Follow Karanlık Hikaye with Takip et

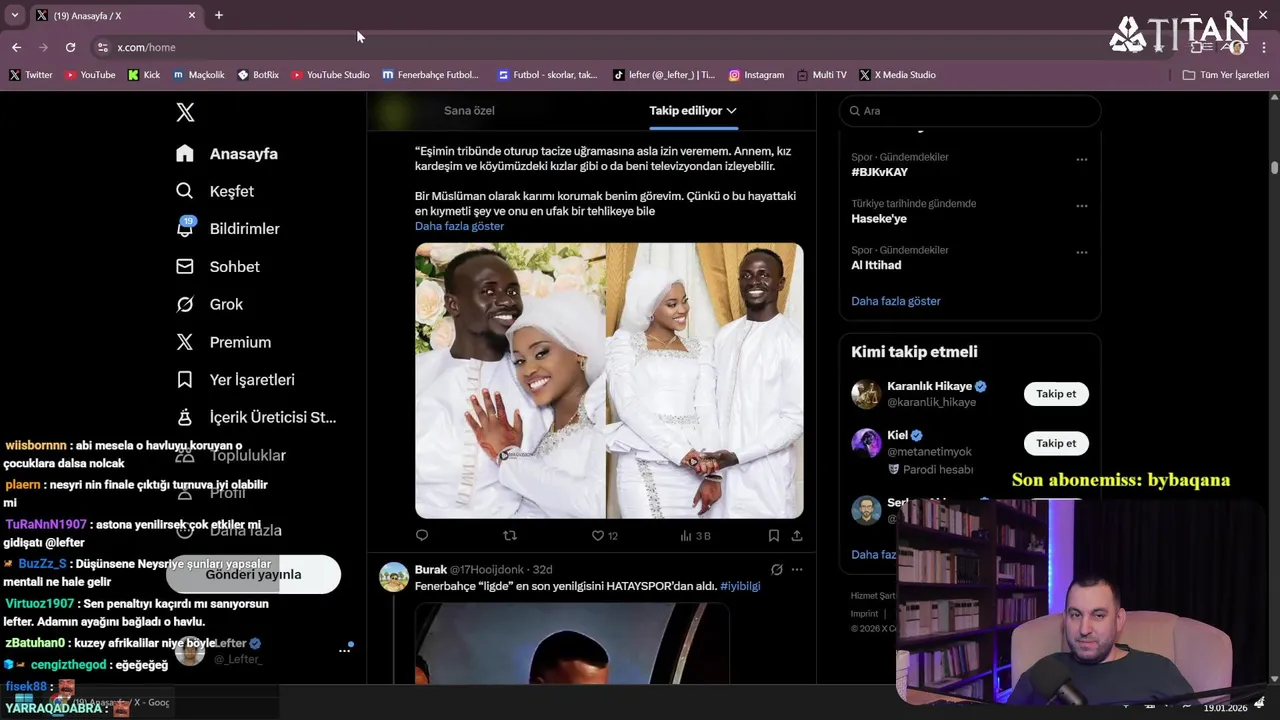pyautogui.click(x=1056, y=394)
